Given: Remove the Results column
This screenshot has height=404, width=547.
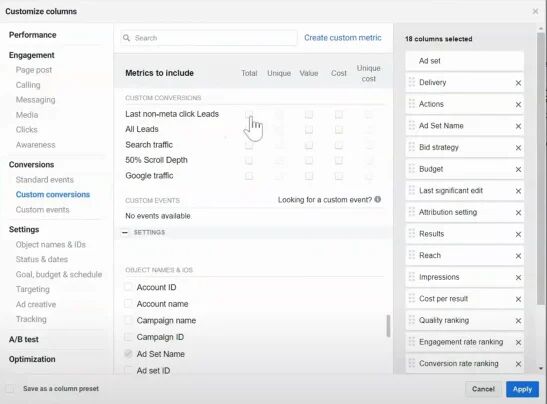Looking at the screenshot, I should (x=518, y=234).
